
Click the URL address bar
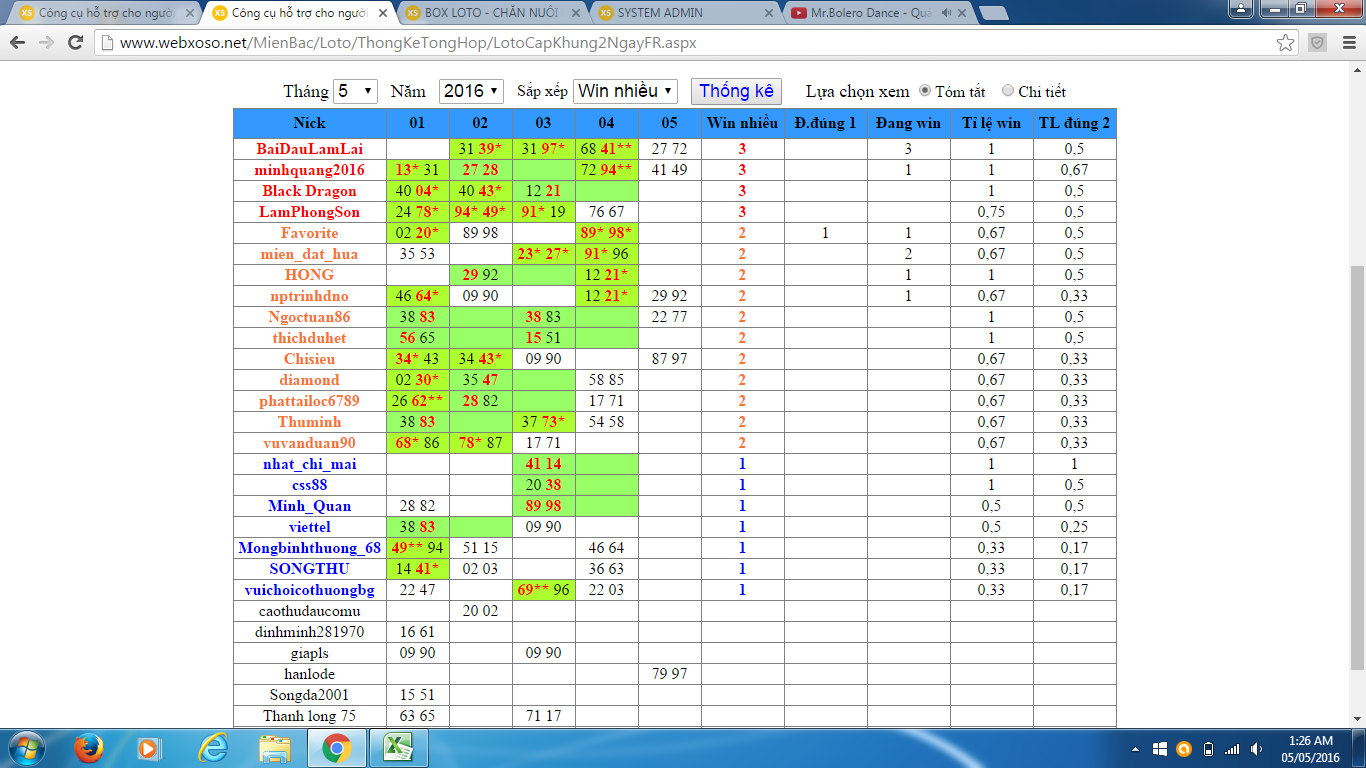(x=690, y=43)
